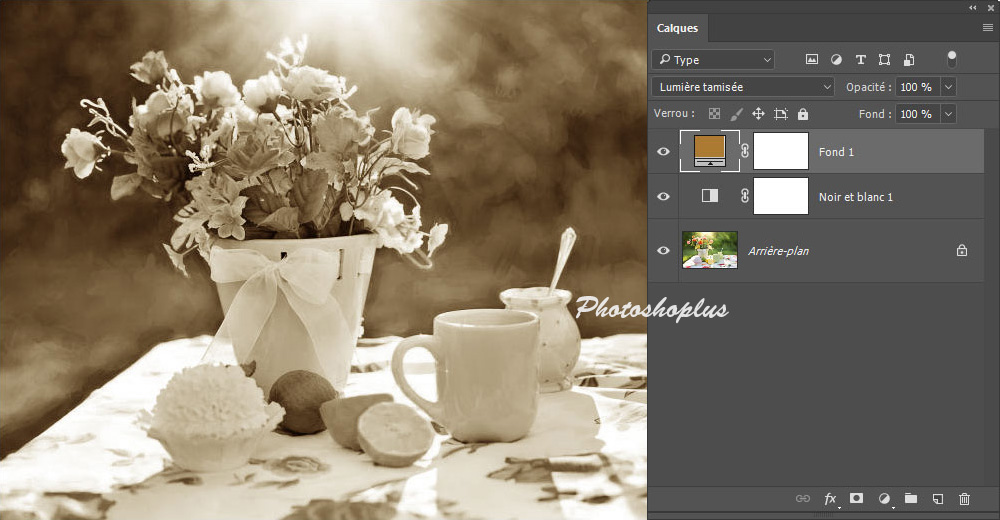Click the text layer filter icon
1000x520 pixels.
coord(860,60)
